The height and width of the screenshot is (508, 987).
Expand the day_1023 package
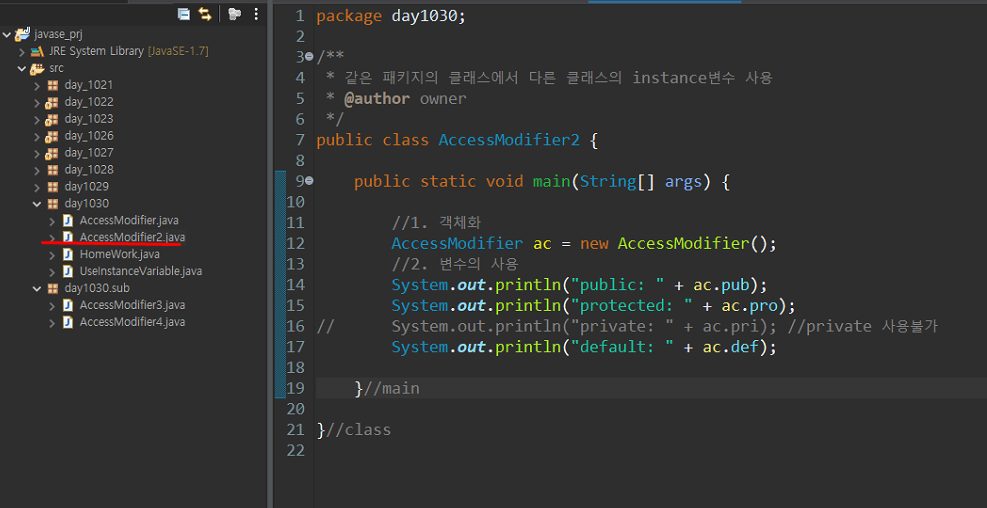[x=37, y=119]
